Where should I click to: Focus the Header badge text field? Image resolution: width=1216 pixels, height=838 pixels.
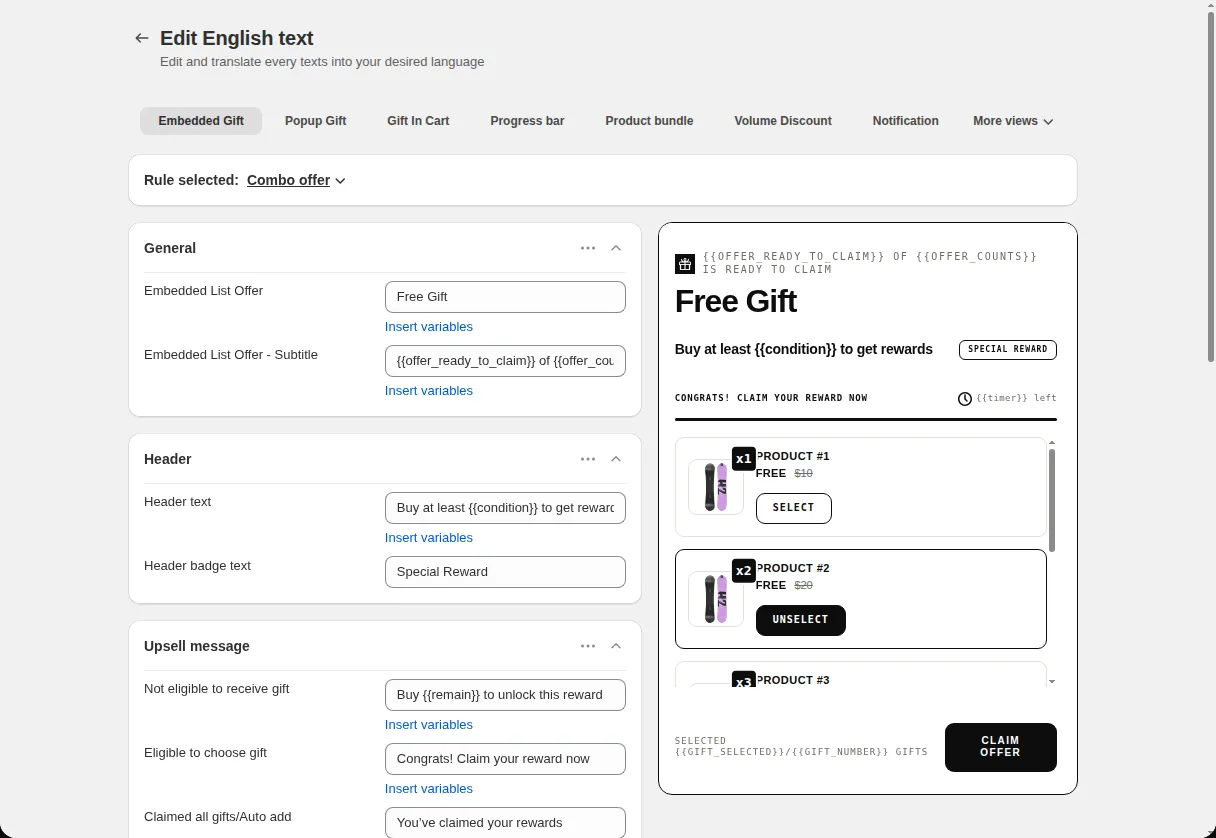(x=505, y=572)
